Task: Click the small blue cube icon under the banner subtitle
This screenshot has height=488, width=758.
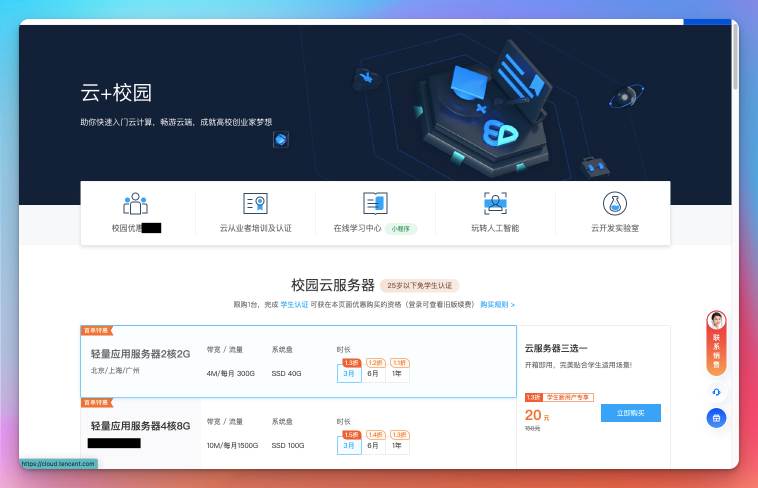Action: pyautogui.click(x=281, y=140)
